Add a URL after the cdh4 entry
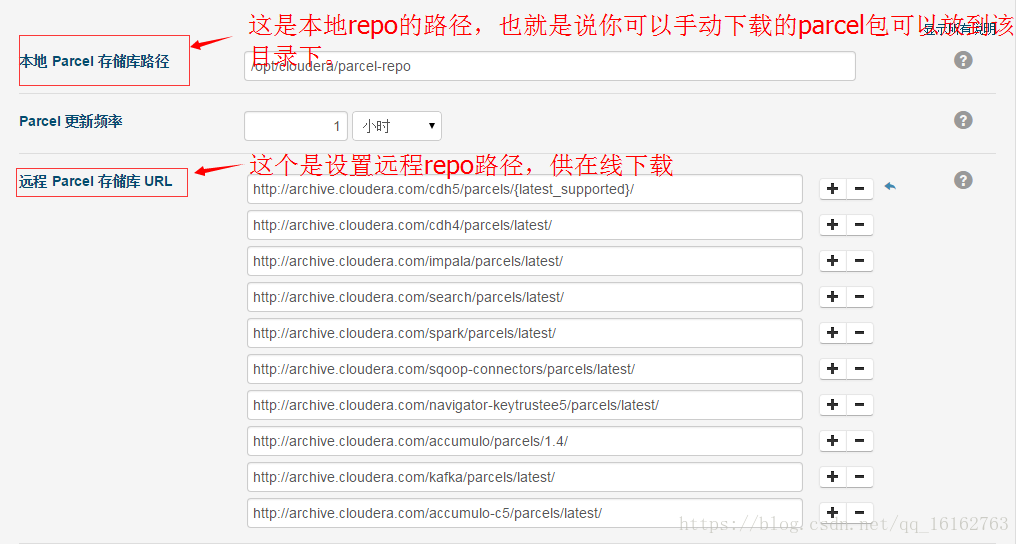Image resolution: width=1020 pixels, height=544 pixels. pos(832,225)
